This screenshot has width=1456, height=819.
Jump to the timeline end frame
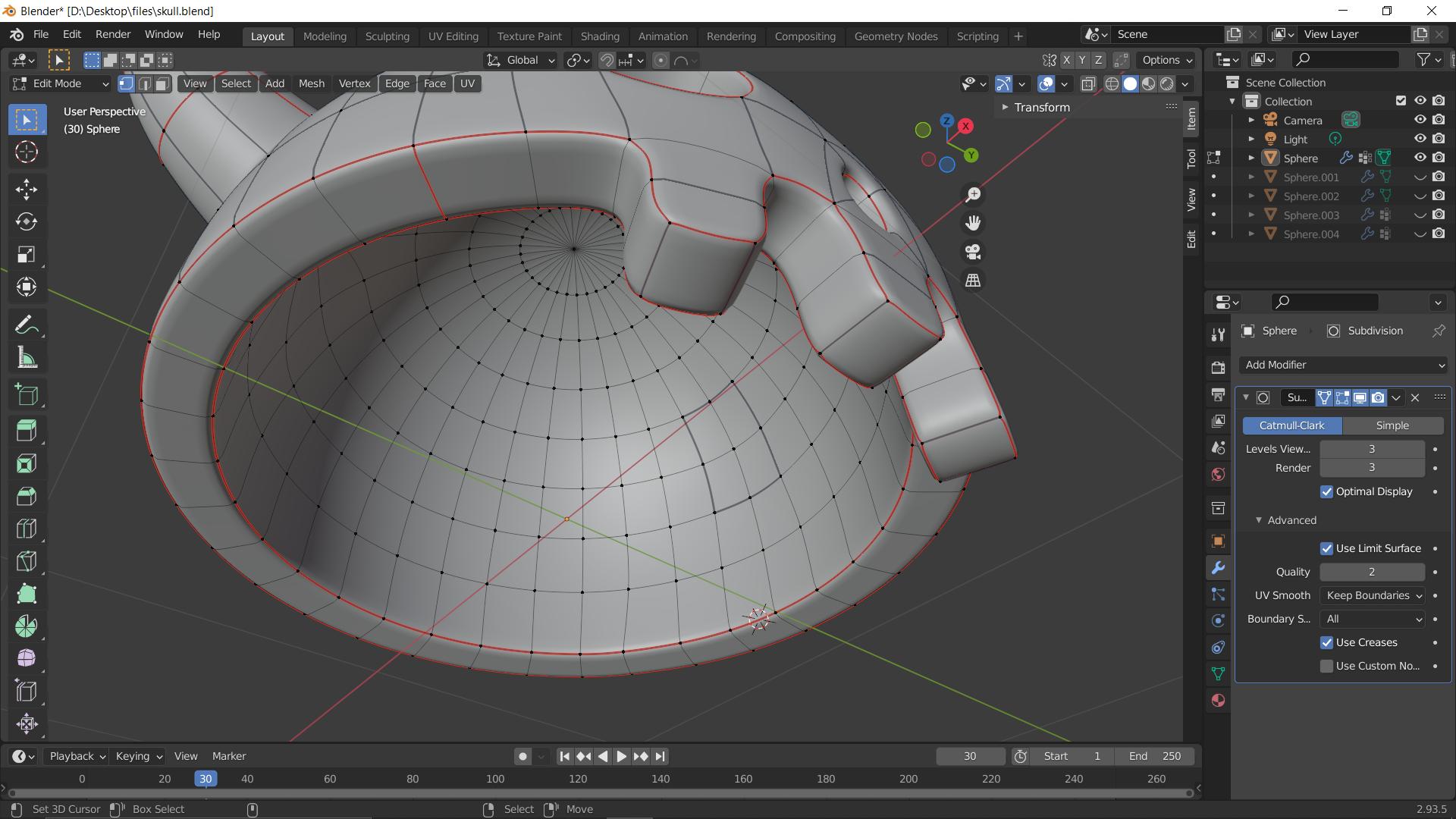(660, 756)
